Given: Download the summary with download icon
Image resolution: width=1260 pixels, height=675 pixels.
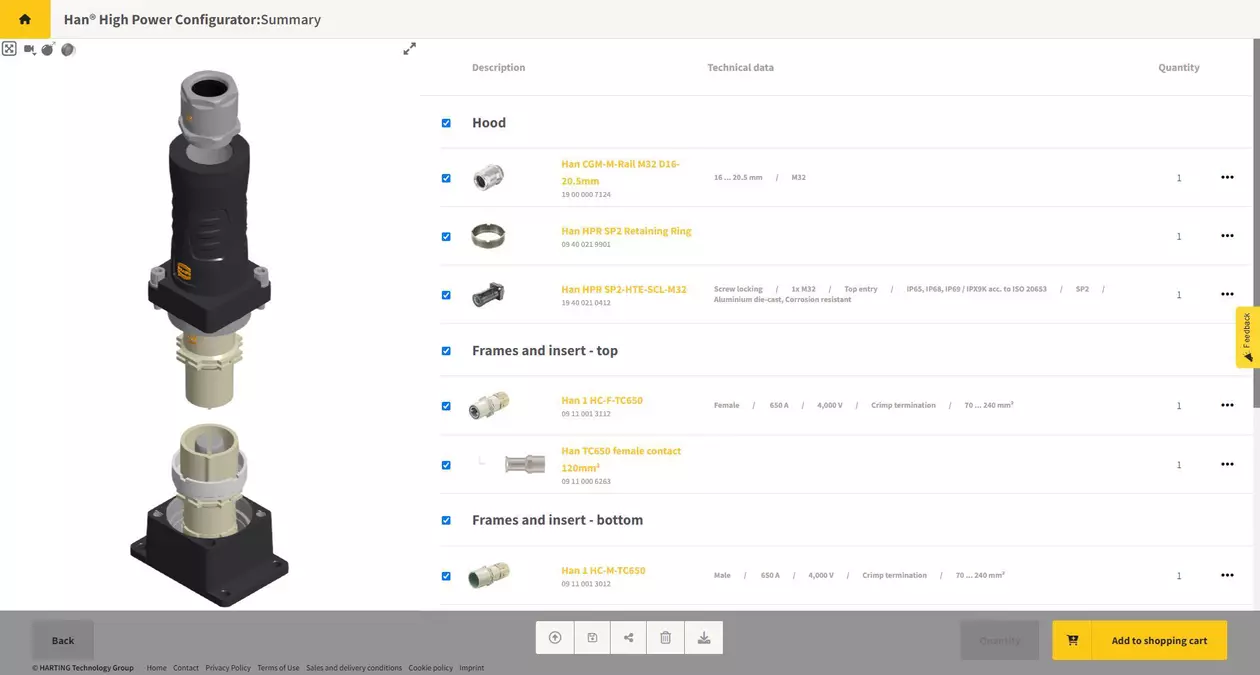Looking at the screenshot, I should point(704,638).
